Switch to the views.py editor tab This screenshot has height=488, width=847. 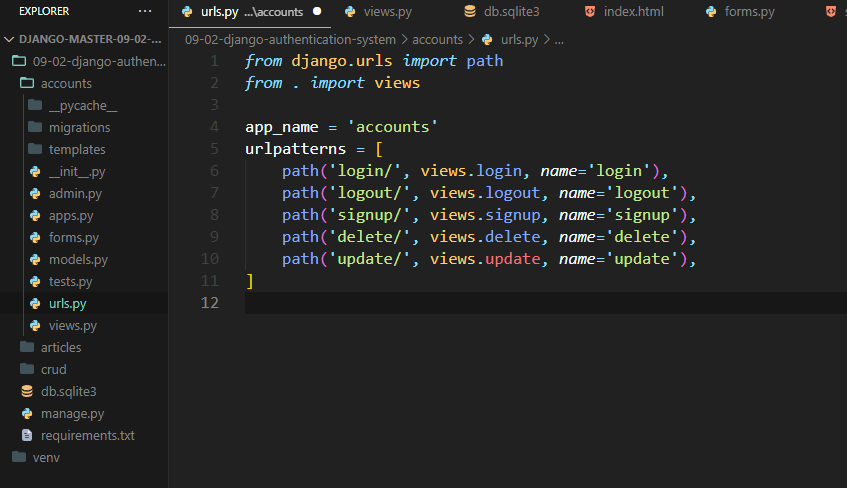click(x=387, y=12)
